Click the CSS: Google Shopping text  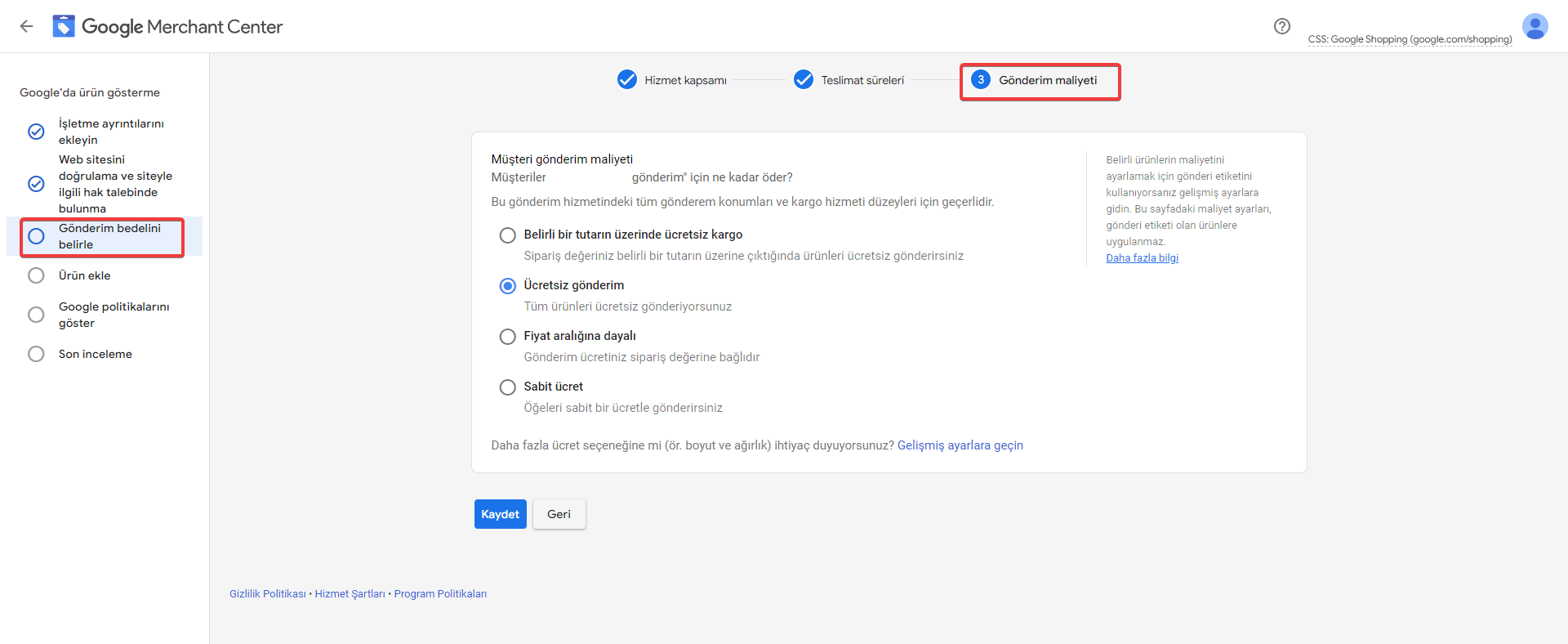click(1410, 39)
